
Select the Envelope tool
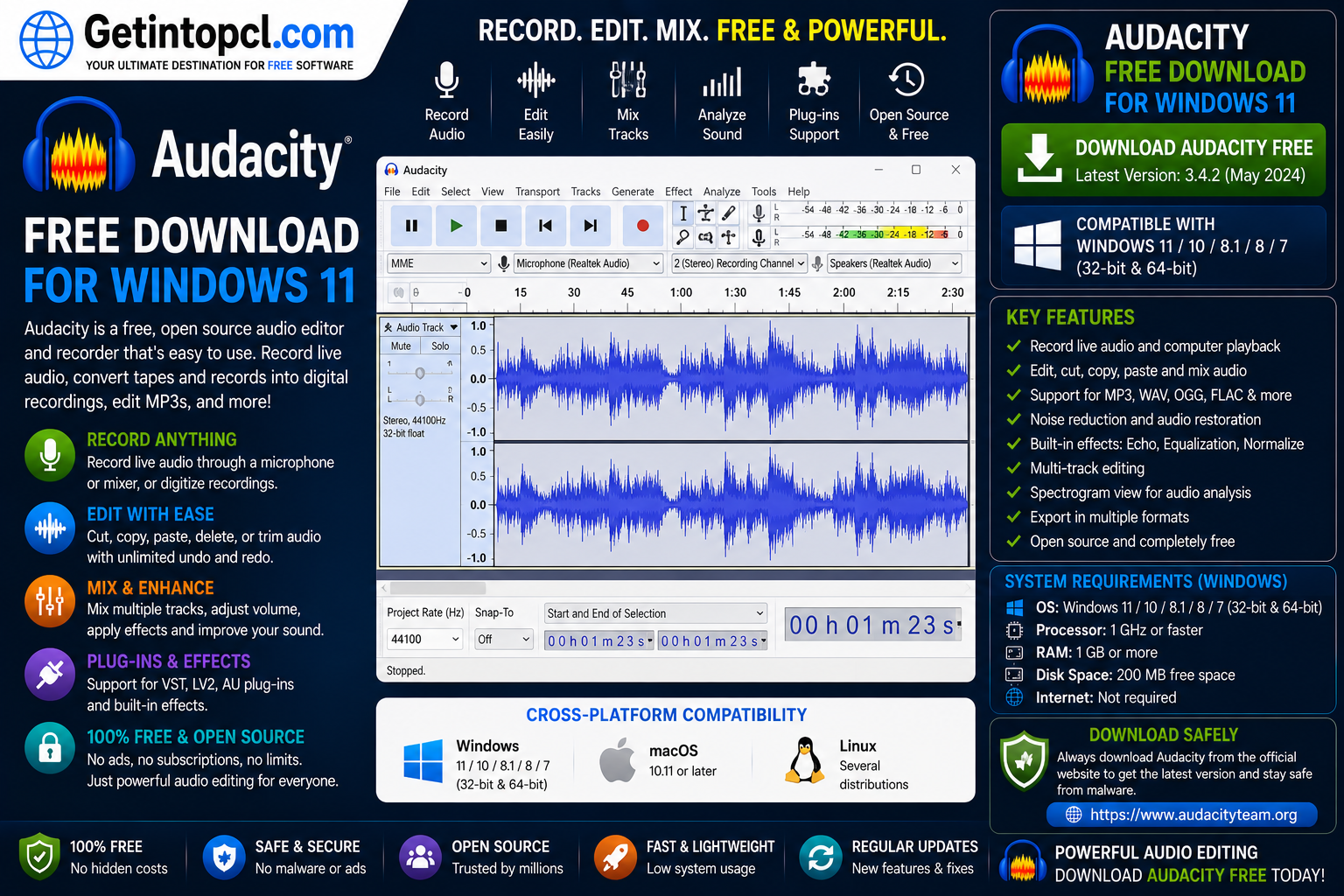706,213
